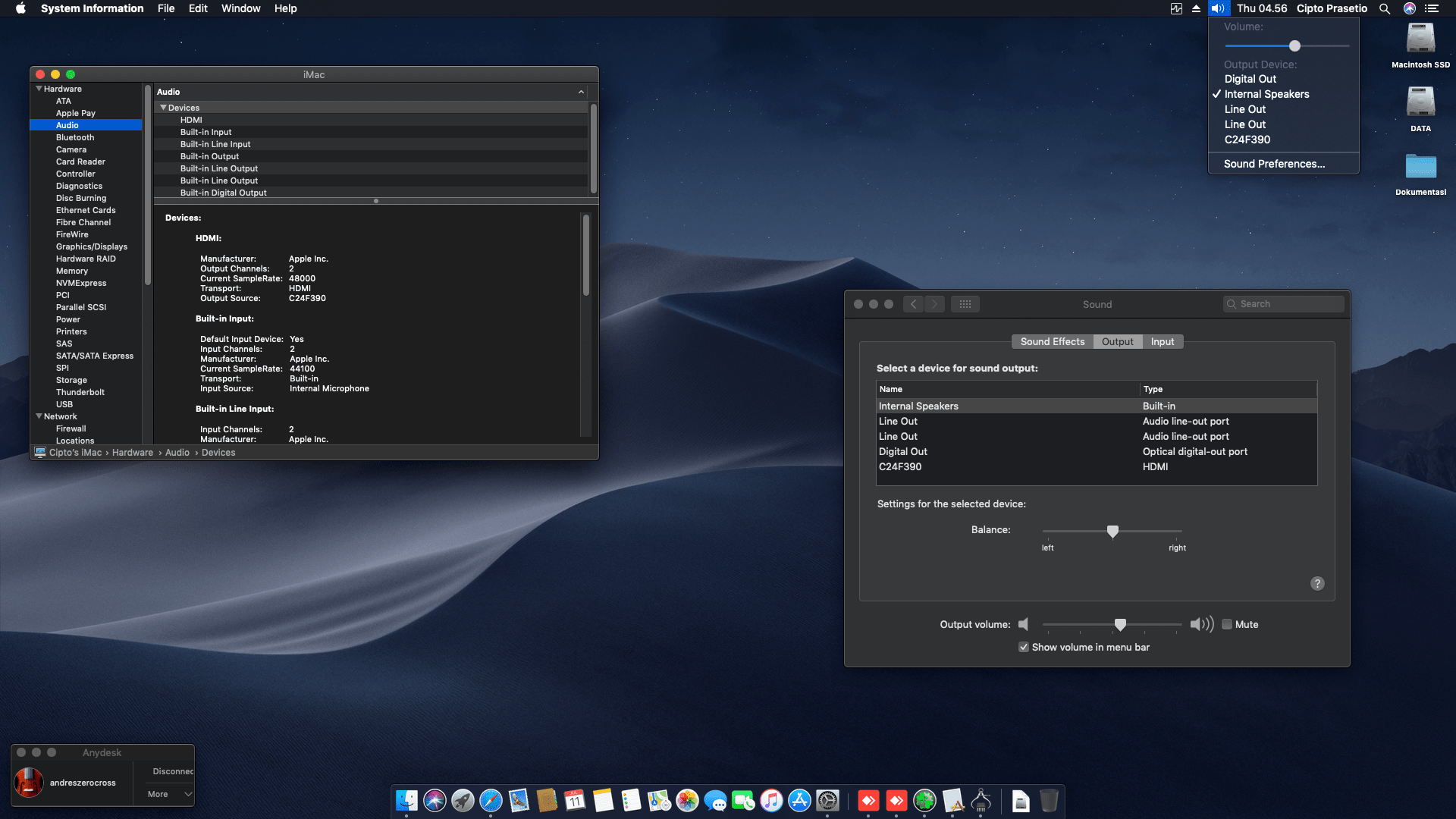Click Sound Preferences... in volume menu
Image resolution: width=1456 pixels, height=819 pixels.
(x=1274, y=164)
